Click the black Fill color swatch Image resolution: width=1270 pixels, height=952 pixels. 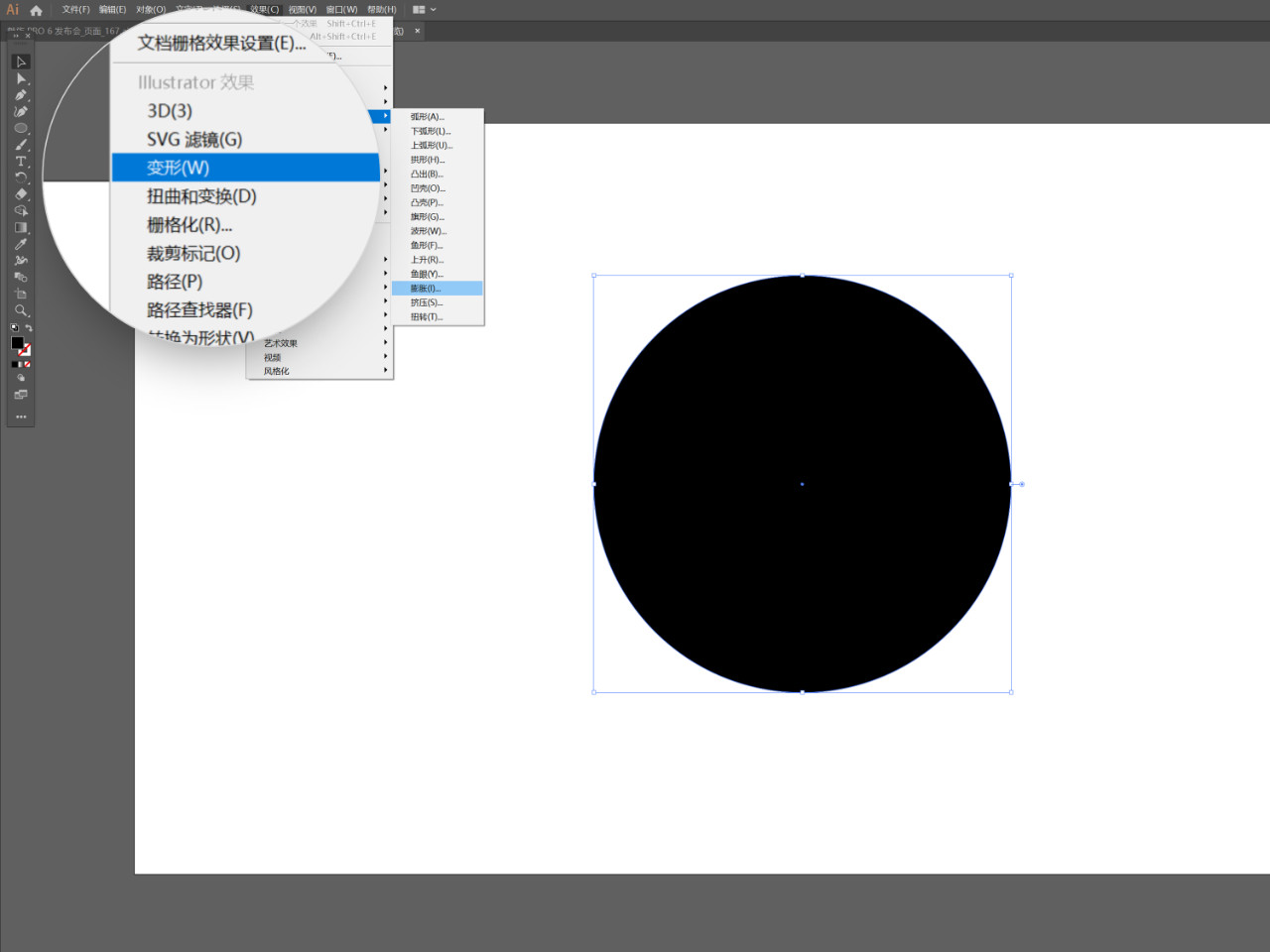pyautogui.click(x=17, y=343)
